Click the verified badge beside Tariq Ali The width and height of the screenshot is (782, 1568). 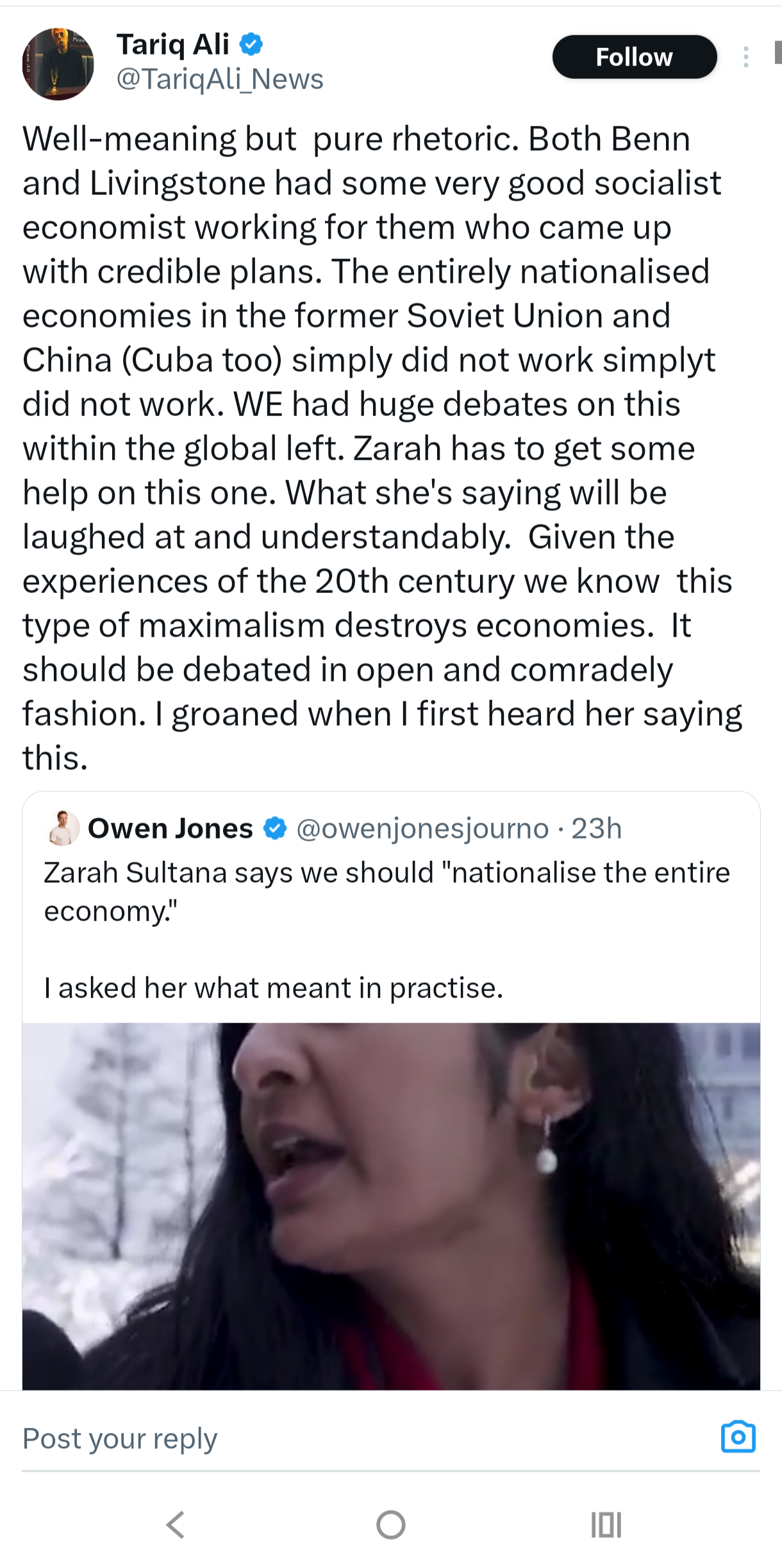pos(251,44)
